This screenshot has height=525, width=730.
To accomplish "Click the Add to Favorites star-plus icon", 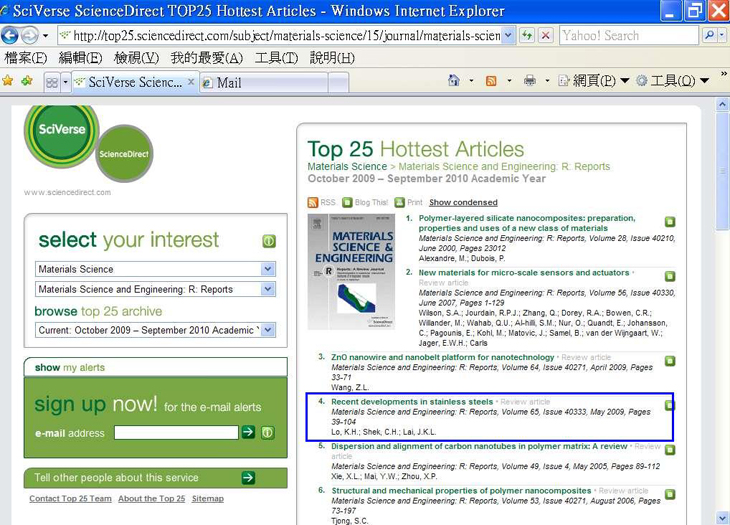I will (x=27, y=81).
